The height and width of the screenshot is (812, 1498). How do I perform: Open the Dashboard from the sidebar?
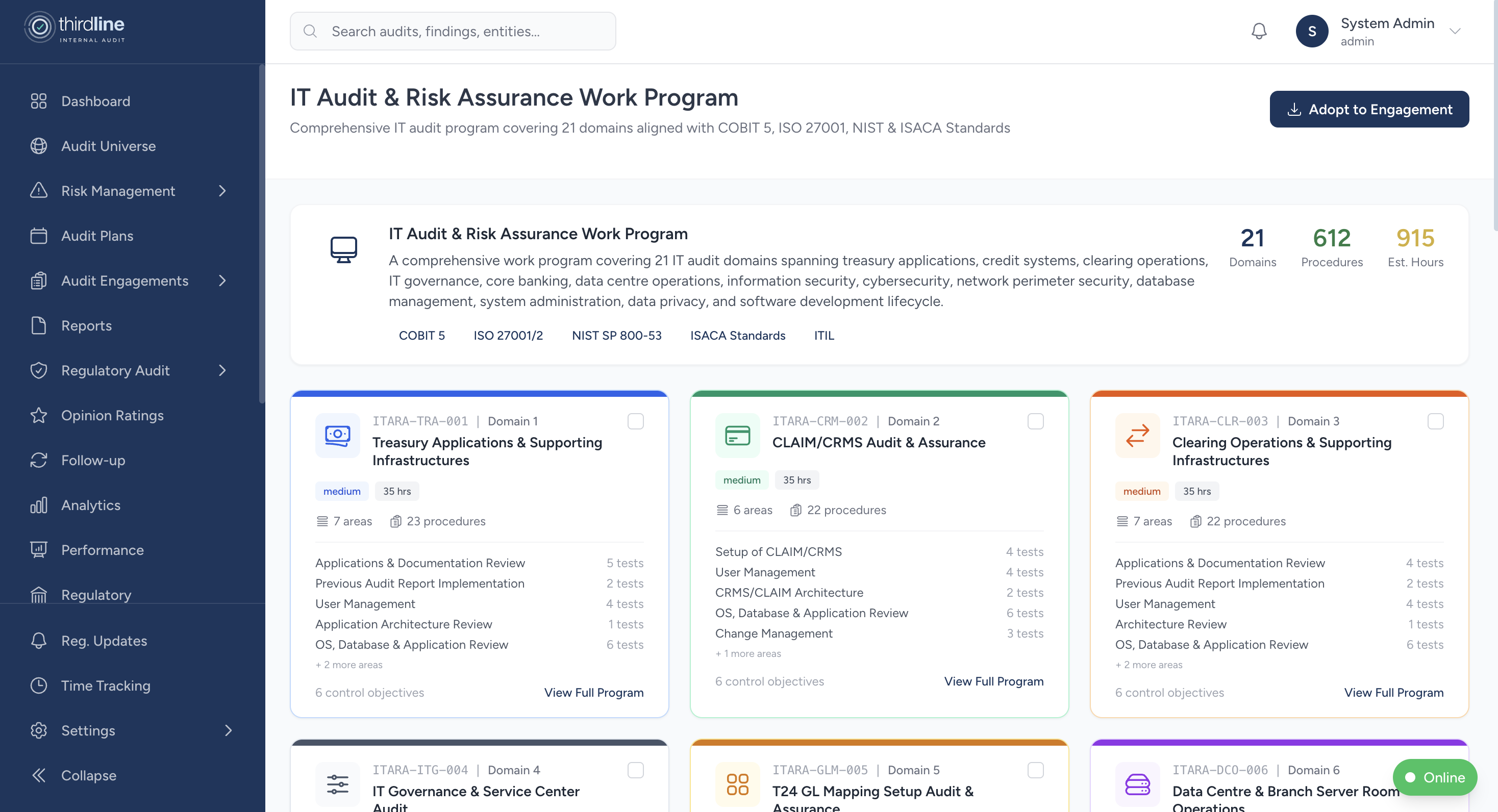(x=95, y=101)
